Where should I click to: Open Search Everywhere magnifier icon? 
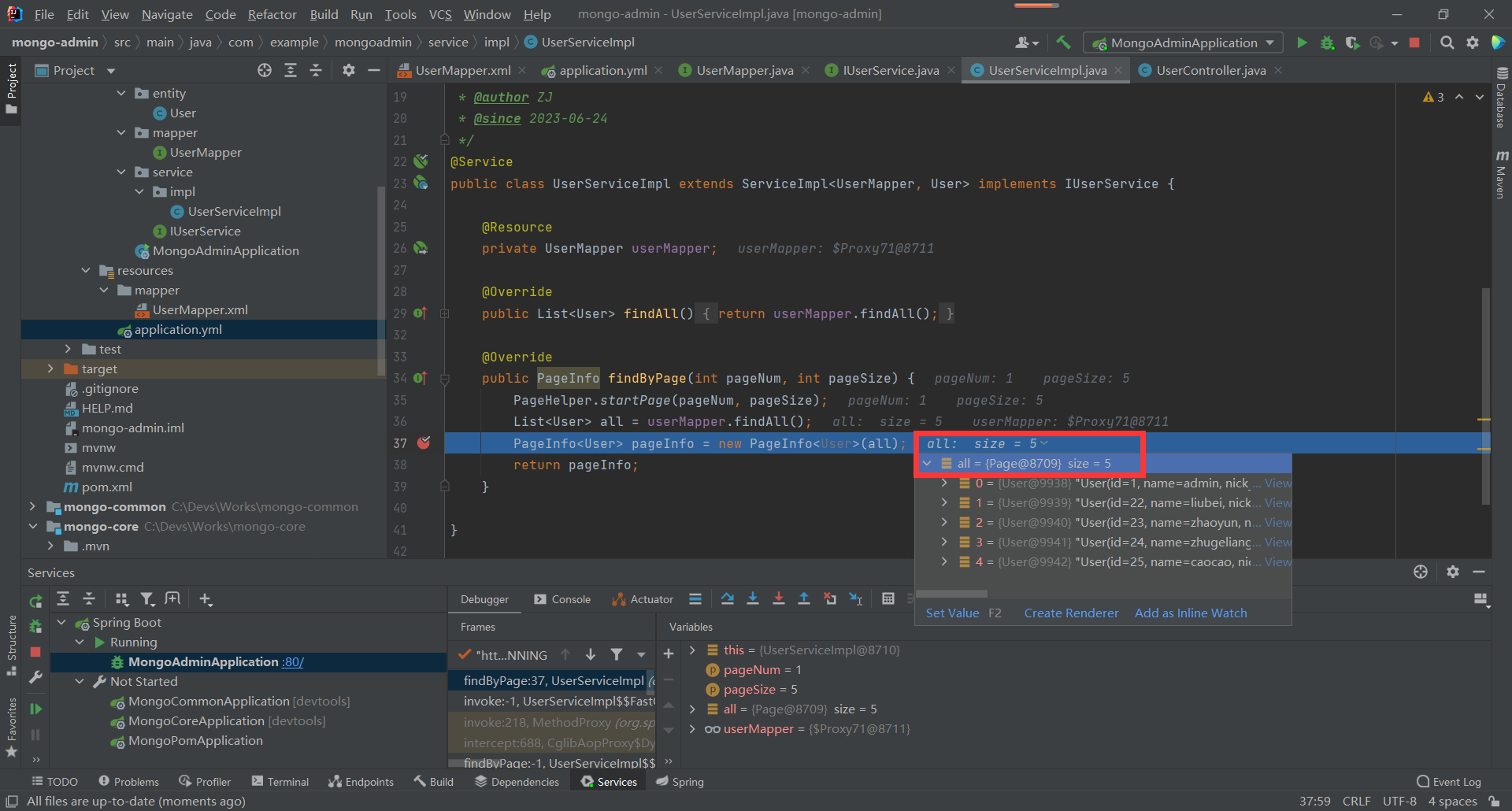click(x=1447, y=43)
